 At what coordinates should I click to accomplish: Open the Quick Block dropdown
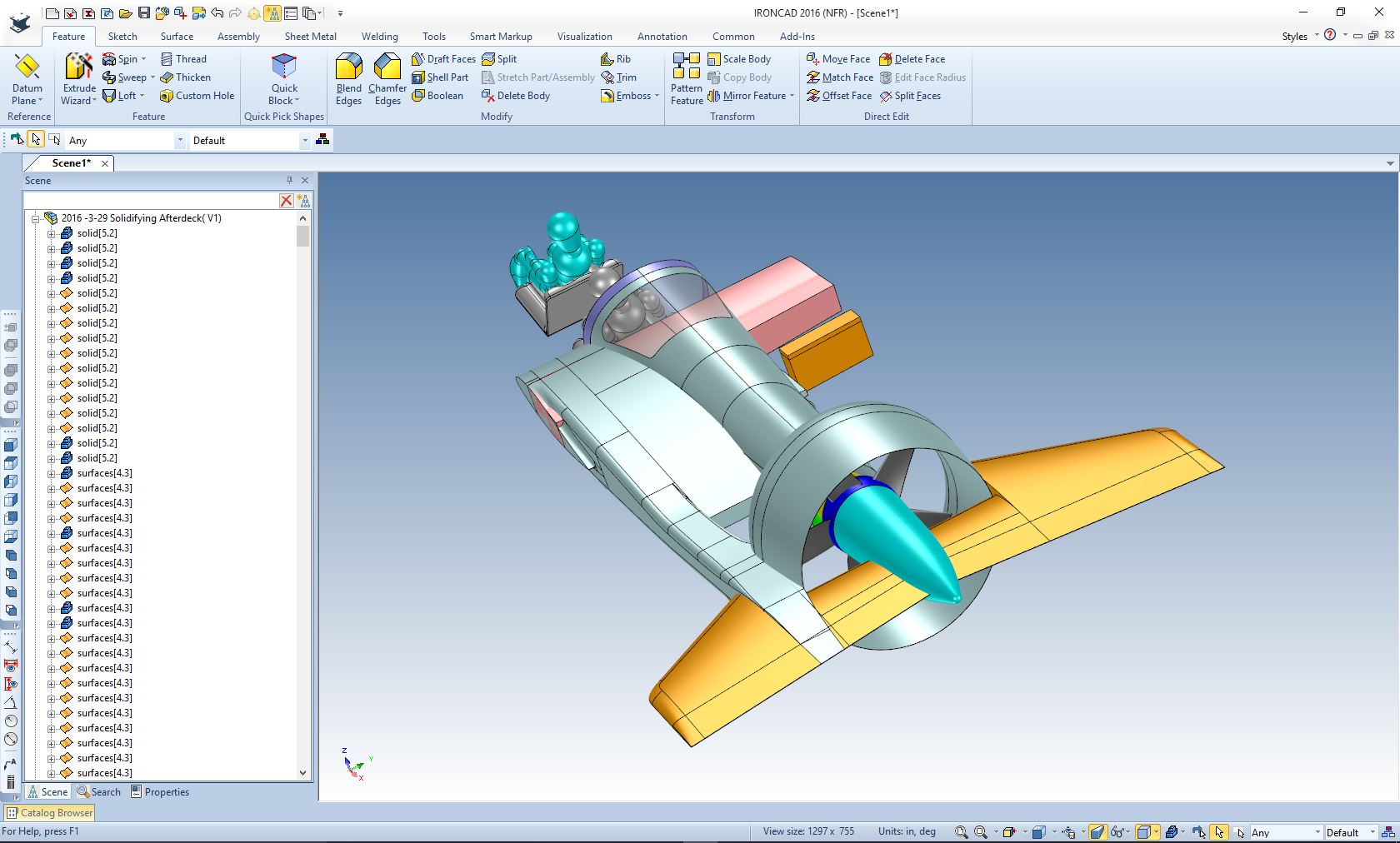pyautogui.click(x=284, y=101)
